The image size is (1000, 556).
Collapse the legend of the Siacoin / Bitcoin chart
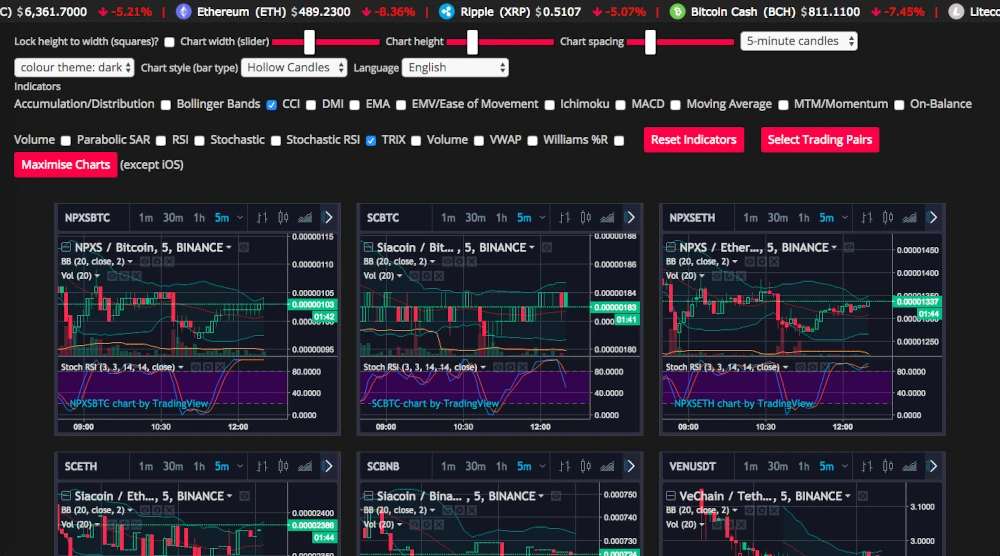(368, 247)
